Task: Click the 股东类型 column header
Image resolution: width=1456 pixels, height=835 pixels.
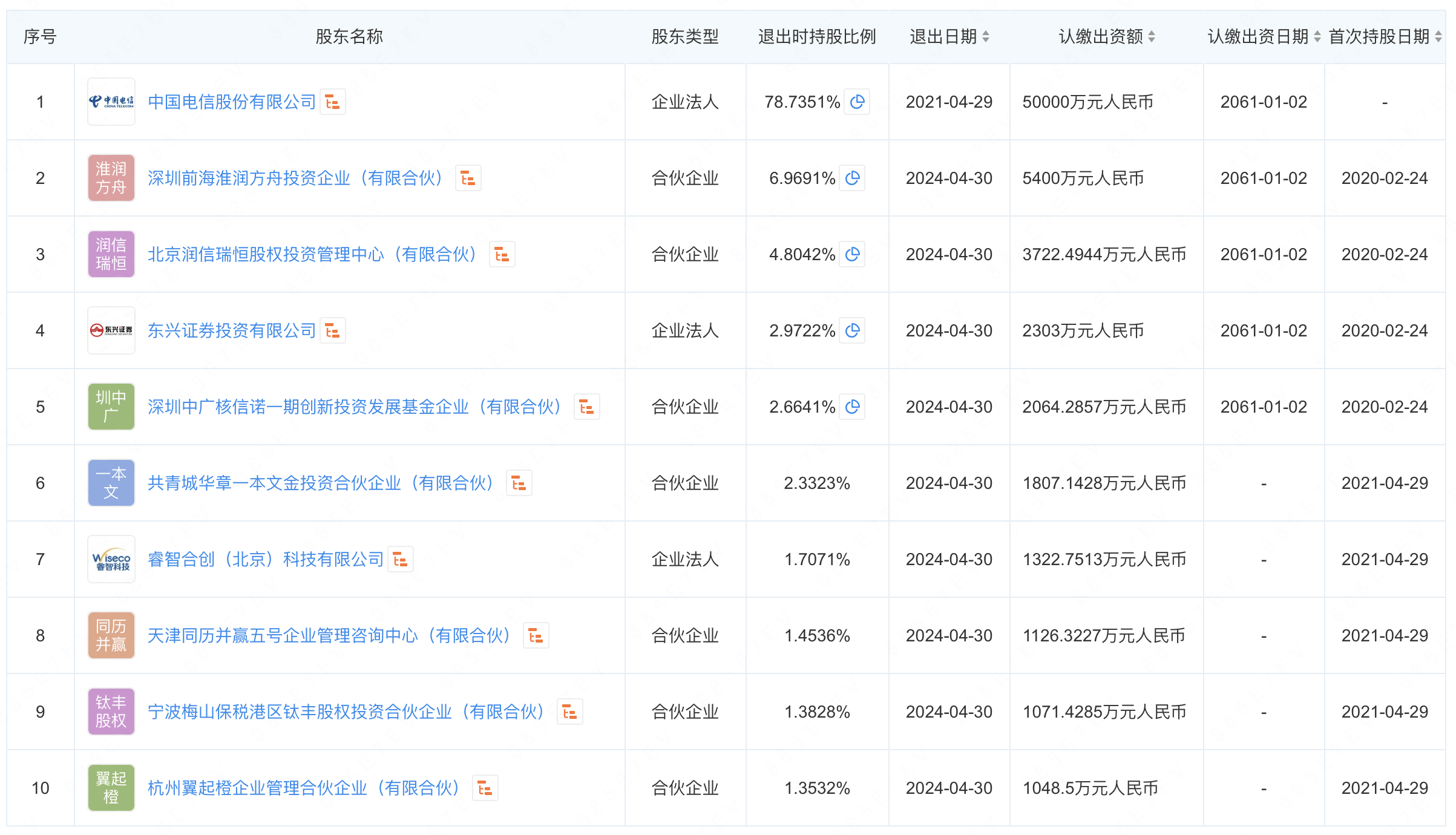Action: [685, 37]
